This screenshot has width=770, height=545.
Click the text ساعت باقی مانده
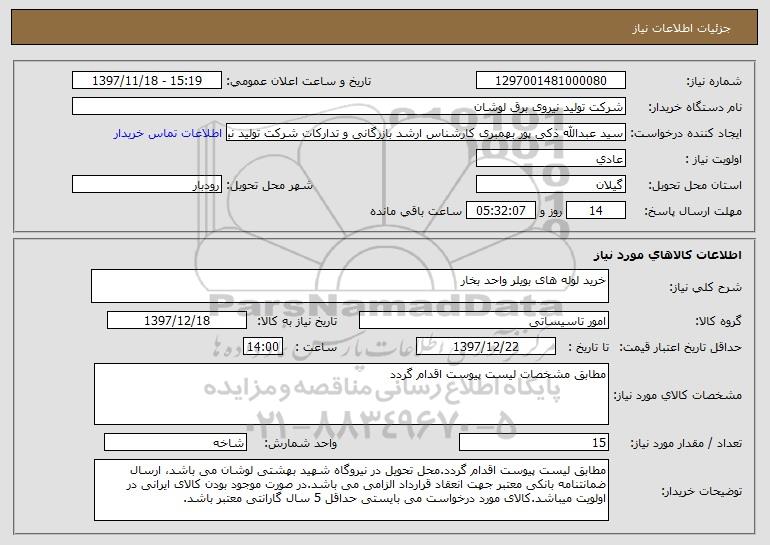click(x=416, y=211)
